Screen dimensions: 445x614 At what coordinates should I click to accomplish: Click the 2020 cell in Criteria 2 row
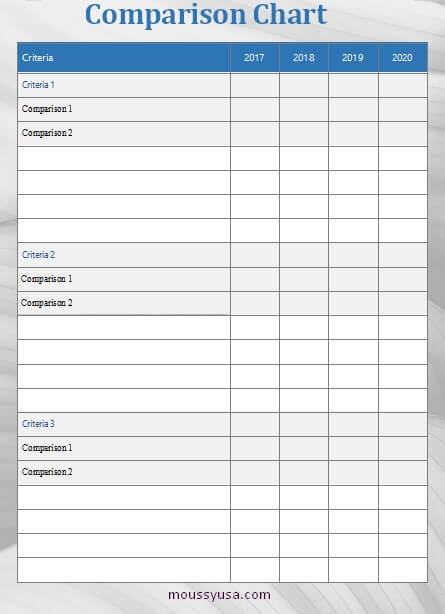pyautogui.click(x=403, y=255)
